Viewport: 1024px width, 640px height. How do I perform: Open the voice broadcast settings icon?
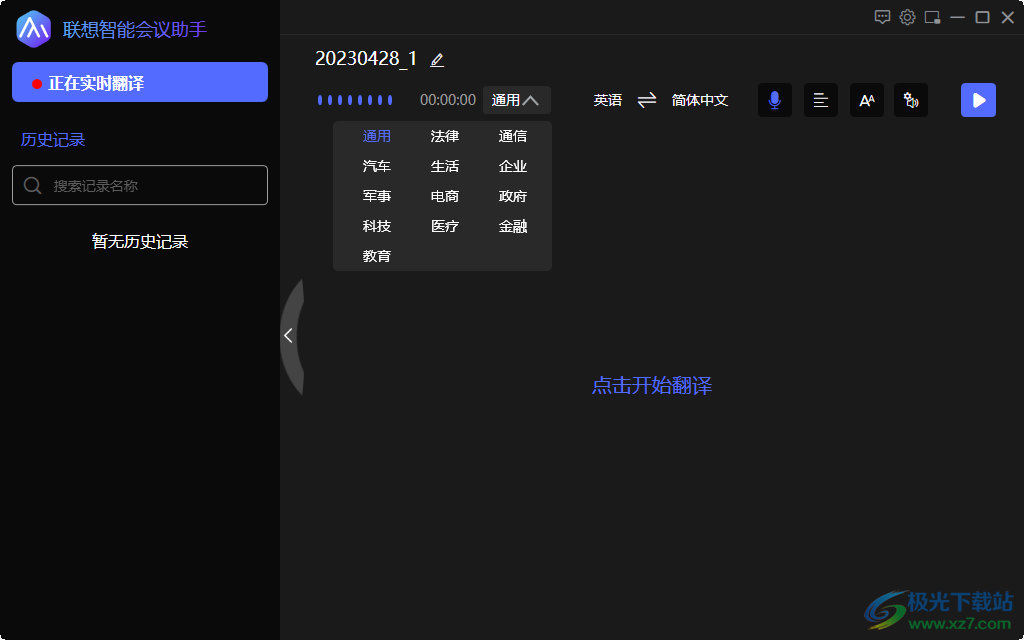point(910,100)
